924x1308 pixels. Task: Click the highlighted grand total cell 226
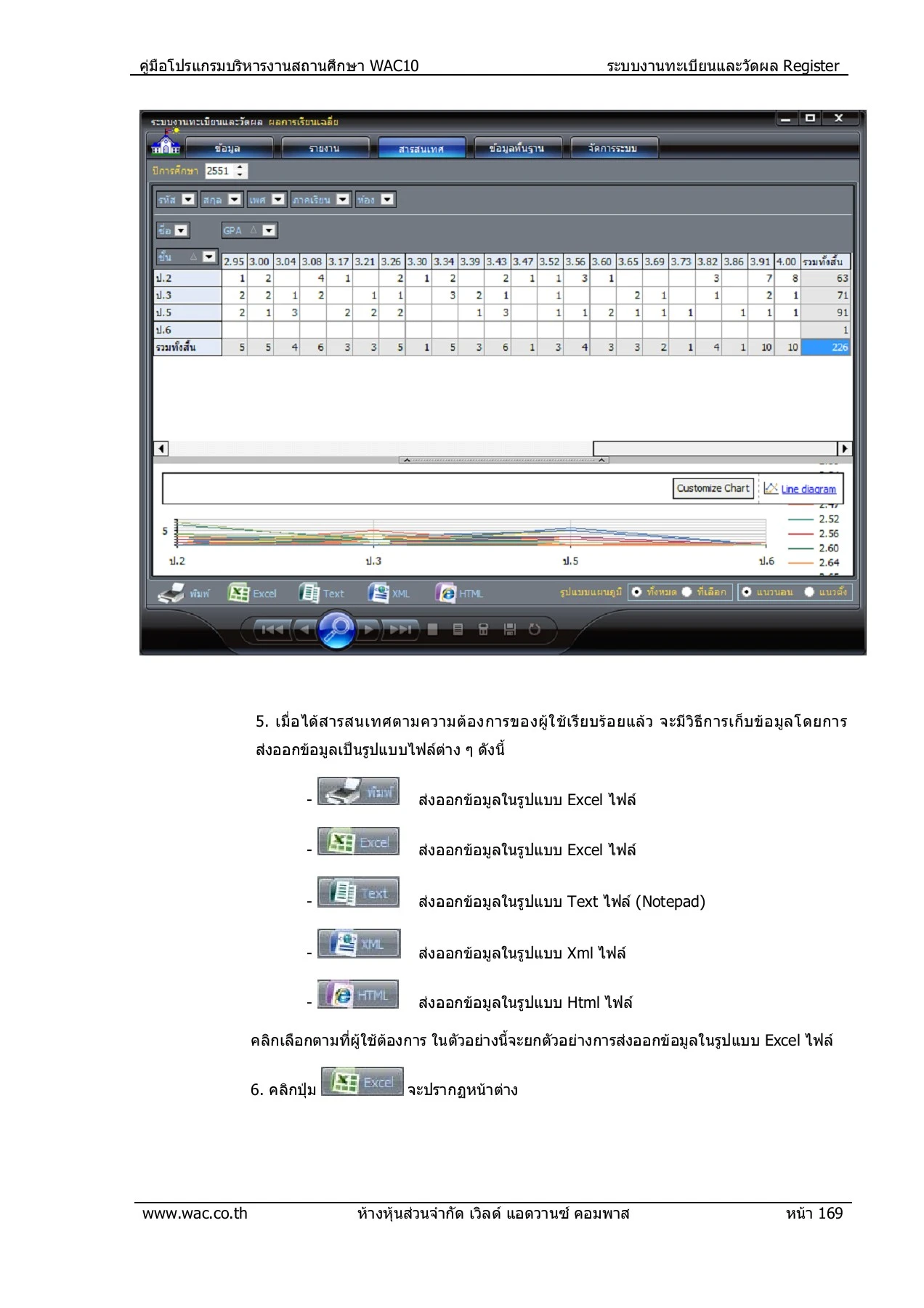(x=826, y=347)
